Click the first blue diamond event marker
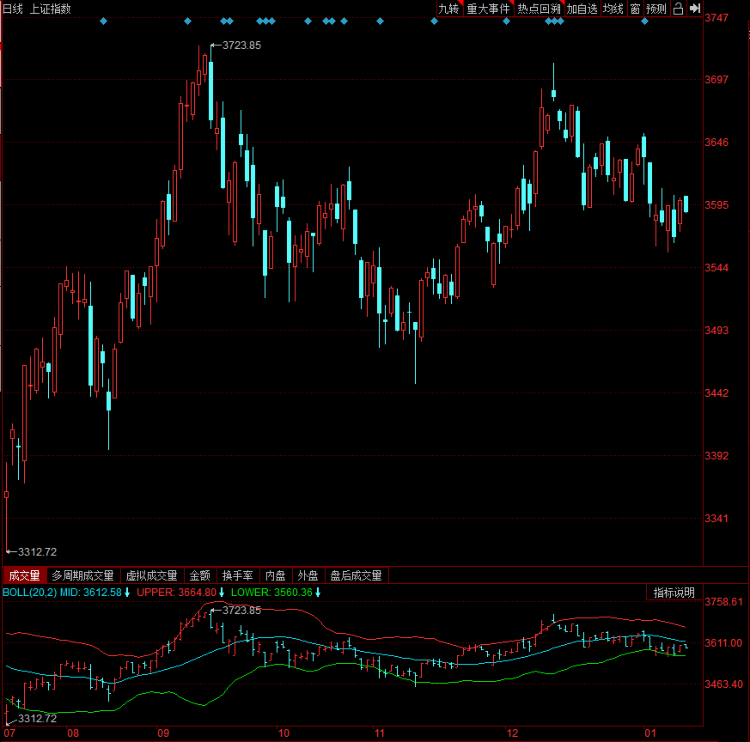The image size is (750, 742). (x=103, y=20)
